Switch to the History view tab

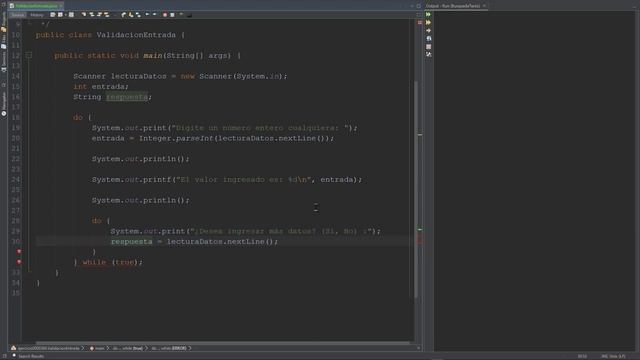pos(37,15)
